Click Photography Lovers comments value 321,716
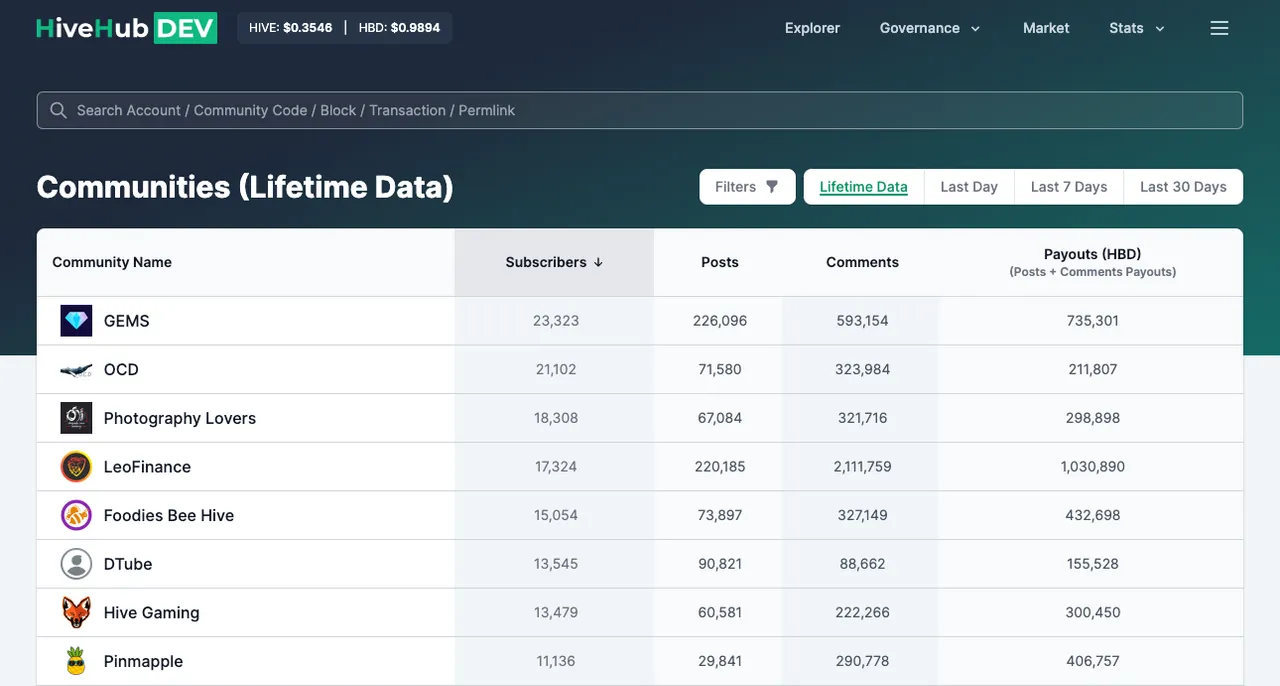Image resolution: width=1280 pixels, height=686 pixels. point(862,418)
